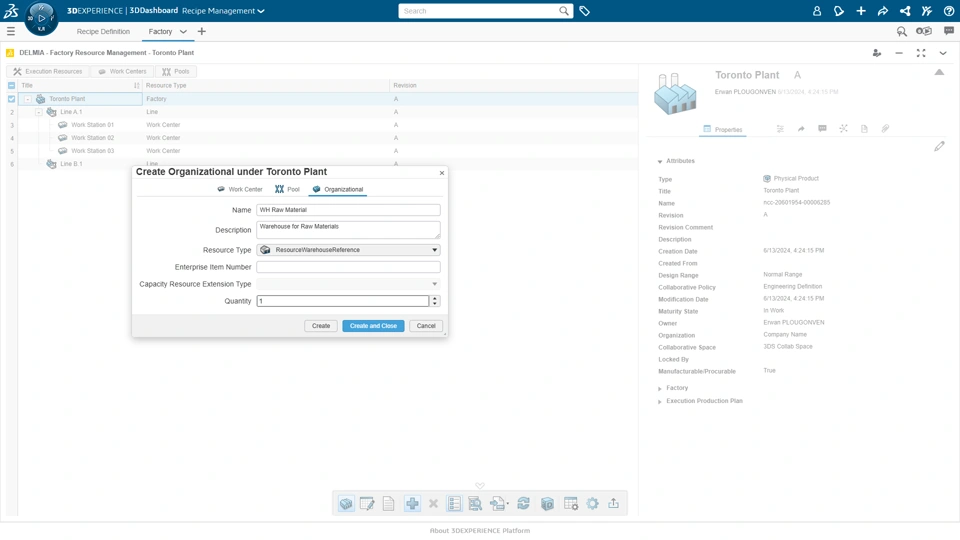Image resolution: width=960 pixels, height=540 pixels.
Task: Click the search-in-table toolbar icon
Action: 475,504
